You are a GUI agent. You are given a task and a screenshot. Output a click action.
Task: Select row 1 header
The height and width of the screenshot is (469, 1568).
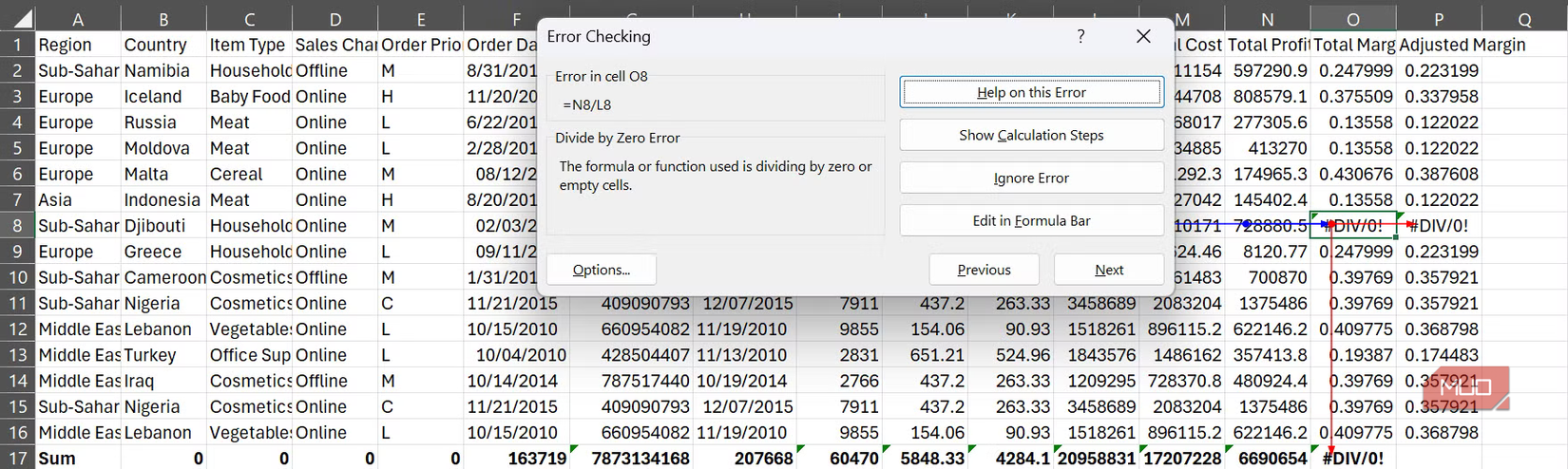pos(17,45)
